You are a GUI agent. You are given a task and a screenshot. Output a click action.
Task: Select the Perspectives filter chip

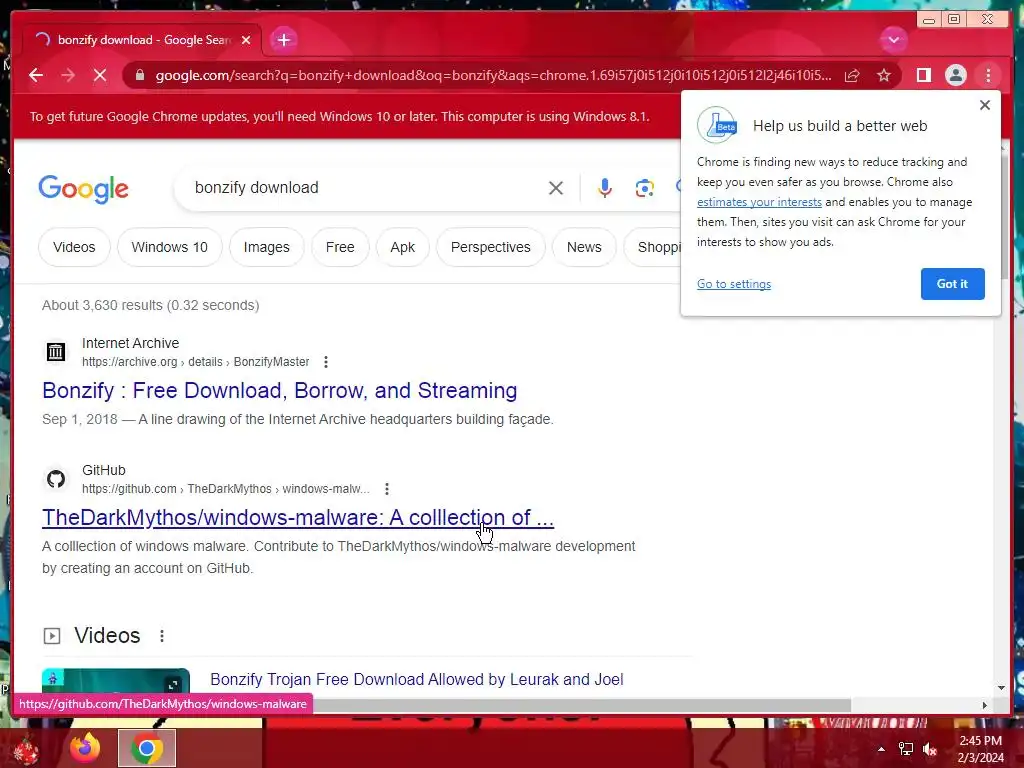(490, 247)
